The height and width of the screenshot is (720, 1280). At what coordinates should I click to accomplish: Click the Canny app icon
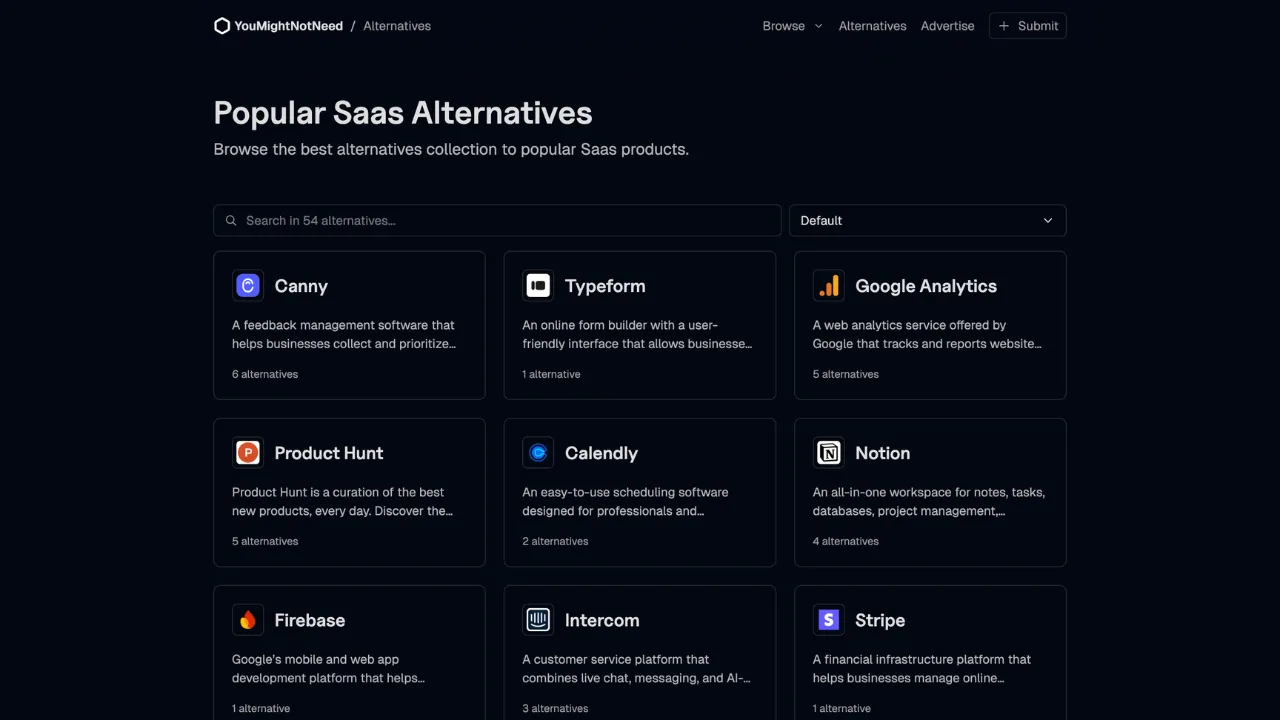tap(248, 286)
